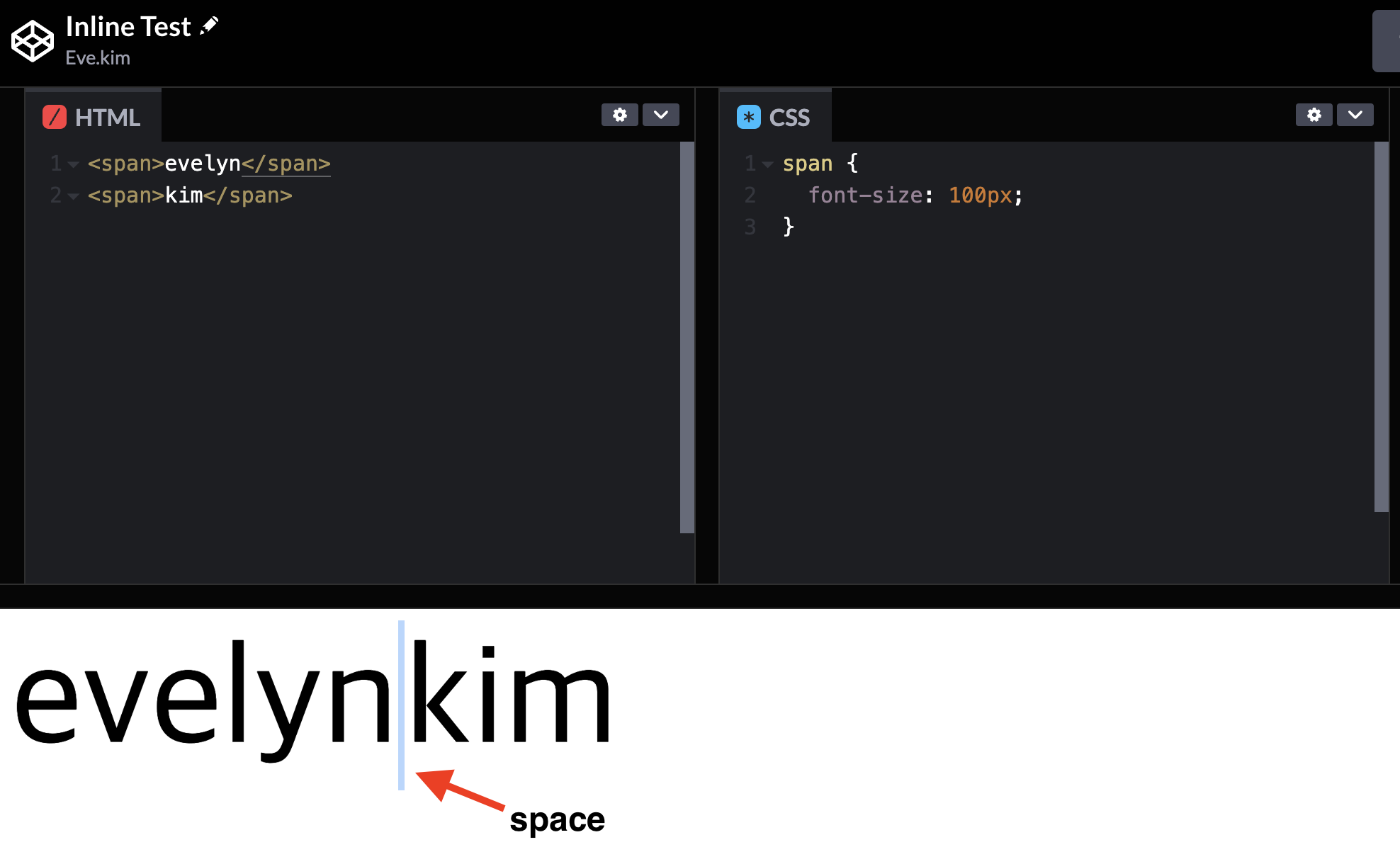Click the CSS editor vertical scrollbar
The height and width of the screenshot is (864, 1400).
click(x=1381, y=326)
